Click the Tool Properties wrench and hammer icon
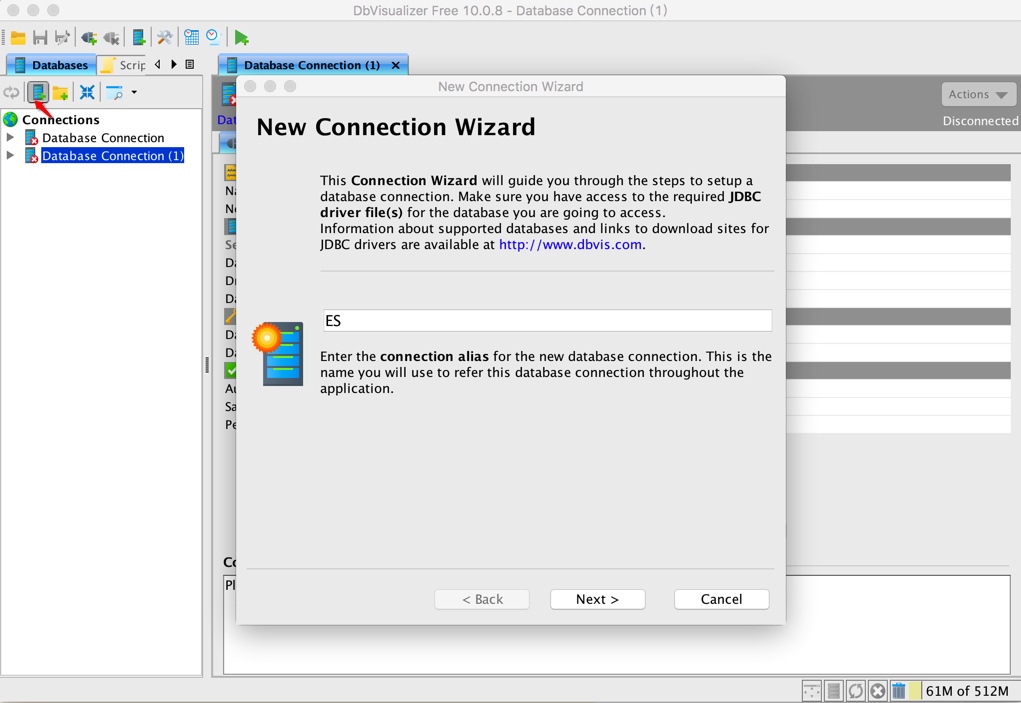 (x=164, y=38)
